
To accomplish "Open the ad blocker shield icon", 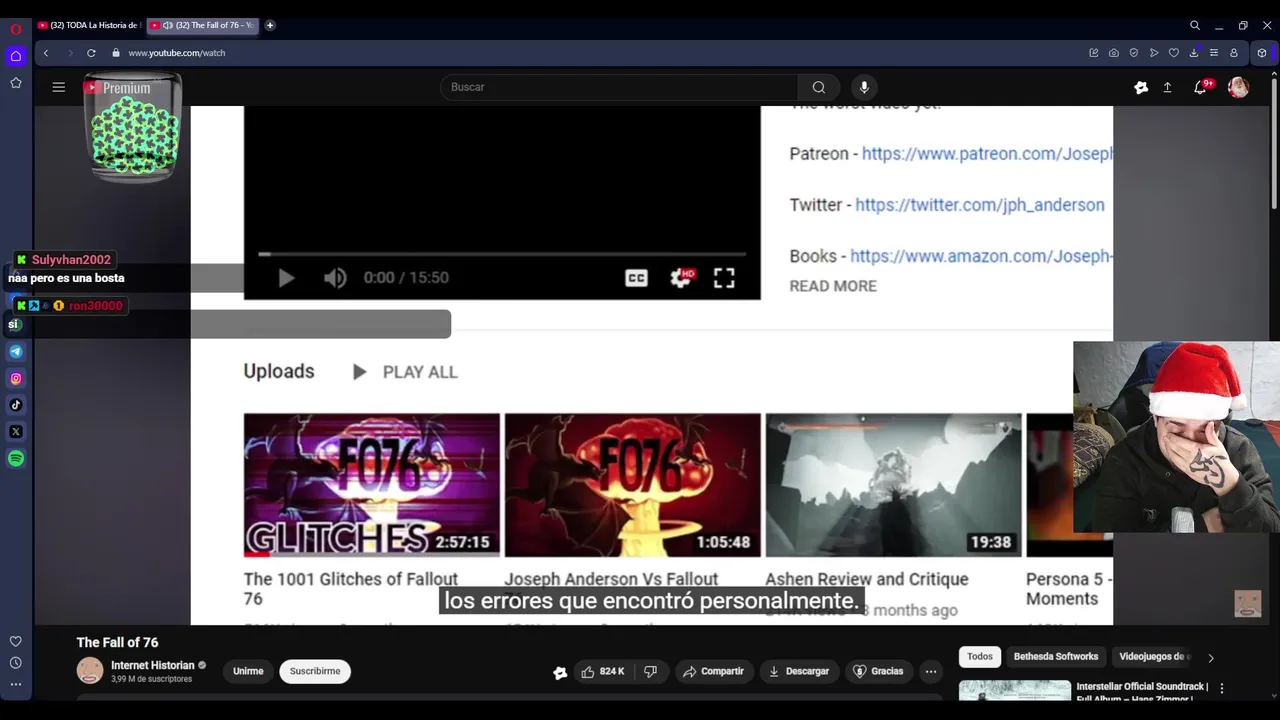I will 1134,53.
